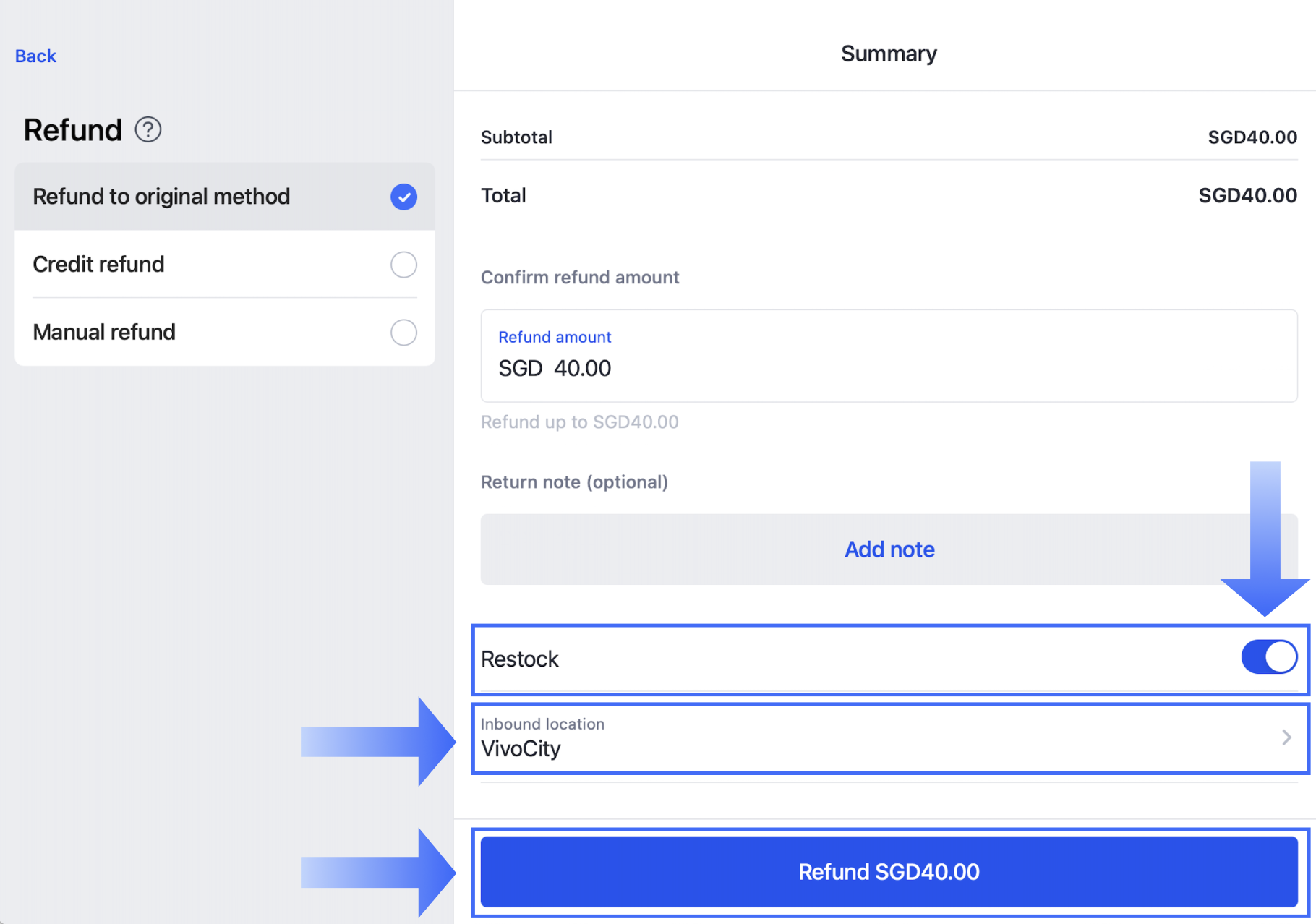Click the Refund up to SGD40.00 hint
Screen dimensions: 1316x924
click(580, 422)
